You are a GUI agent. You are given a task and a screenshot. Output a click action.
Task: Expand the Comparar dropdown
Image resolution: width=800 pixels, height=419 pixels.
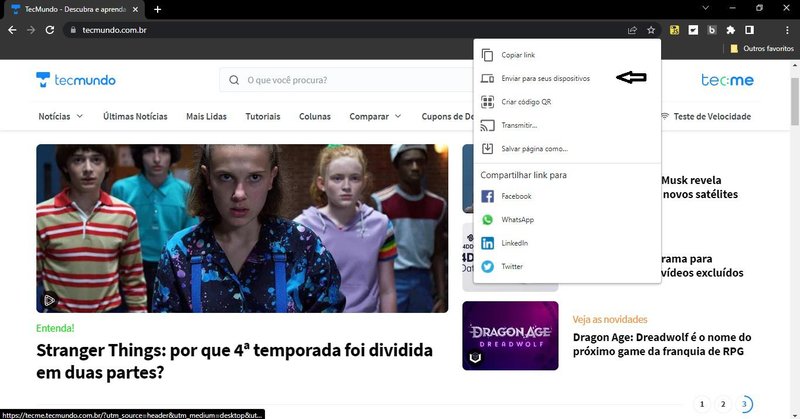click(x=376, y=116)
